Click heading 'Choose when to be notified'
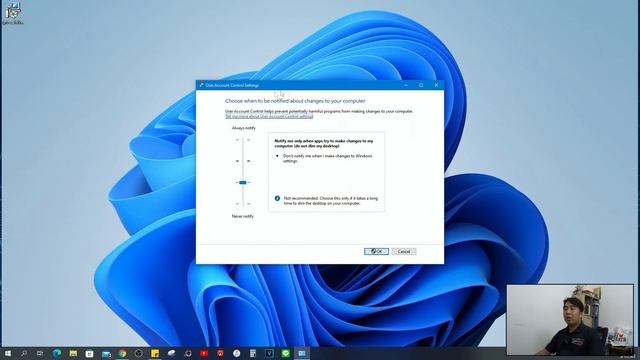Screen dimensions: 640x360 pos(295,101)
